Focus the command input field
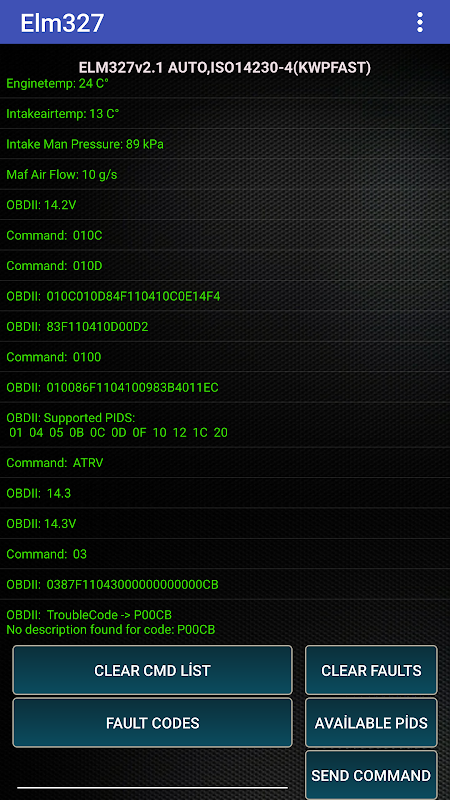Screen dimensions: 450x800 coord(153,776)
